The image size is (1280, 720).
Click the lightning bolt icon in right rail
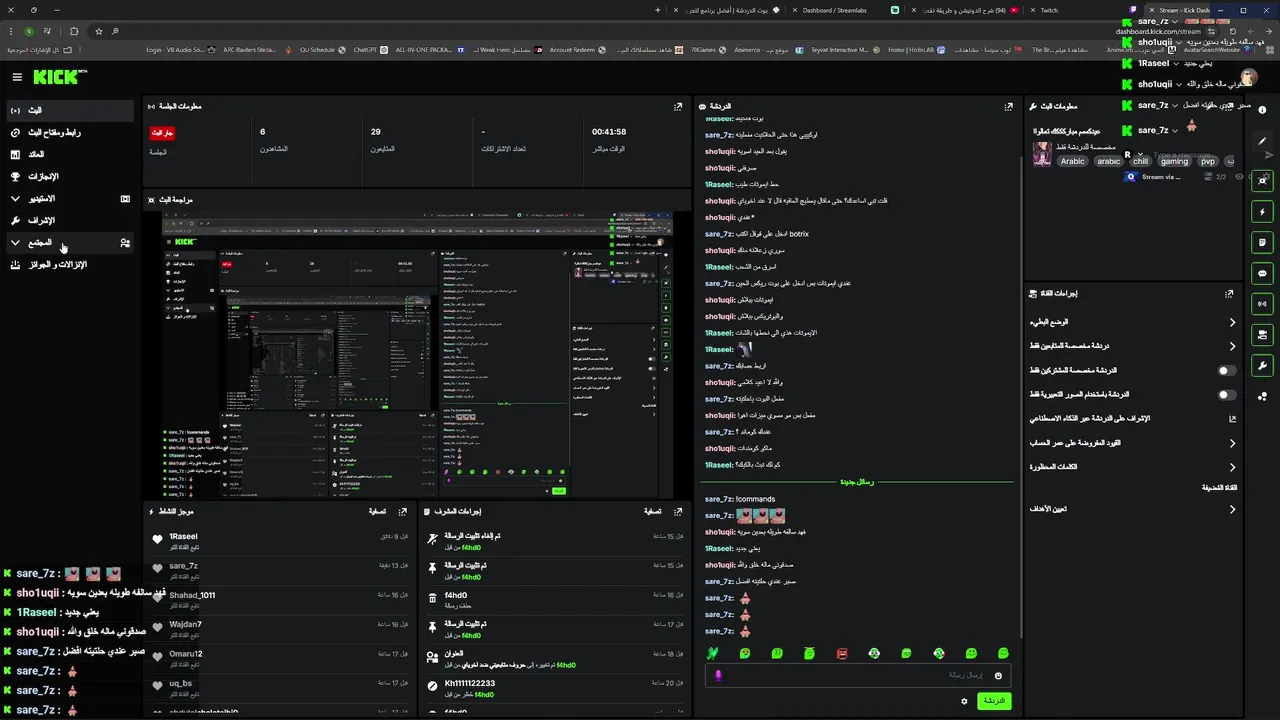click(1263, 212)
